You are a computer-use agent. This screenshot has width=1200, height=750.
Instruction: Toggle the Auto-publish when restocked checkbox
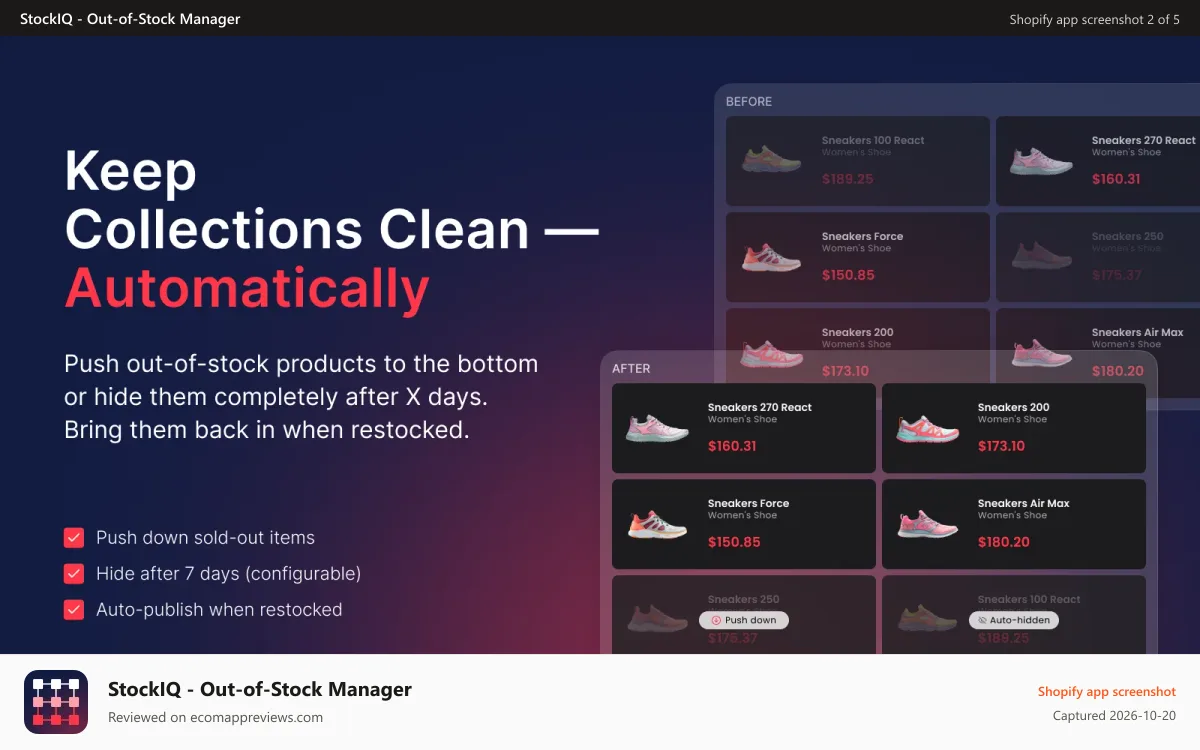[x=74, y=610]
